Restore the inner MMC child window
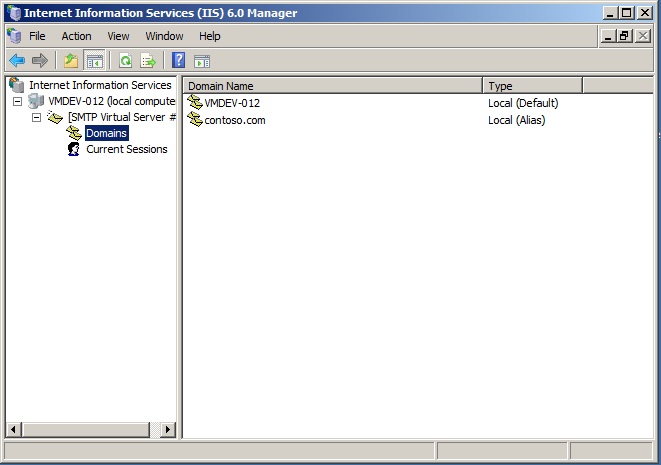The height and width of the screenshot is (465, 661). point(624,36)
